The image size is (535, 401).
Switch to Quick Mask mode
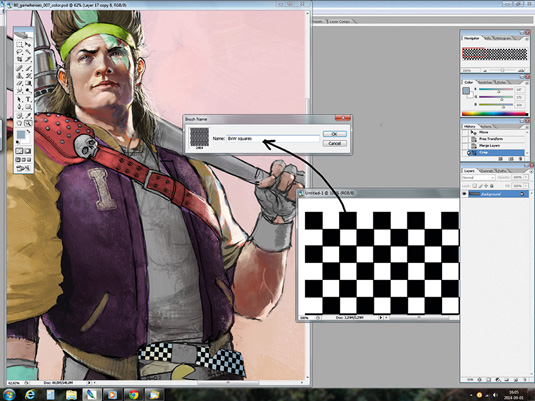click(28, 151)
